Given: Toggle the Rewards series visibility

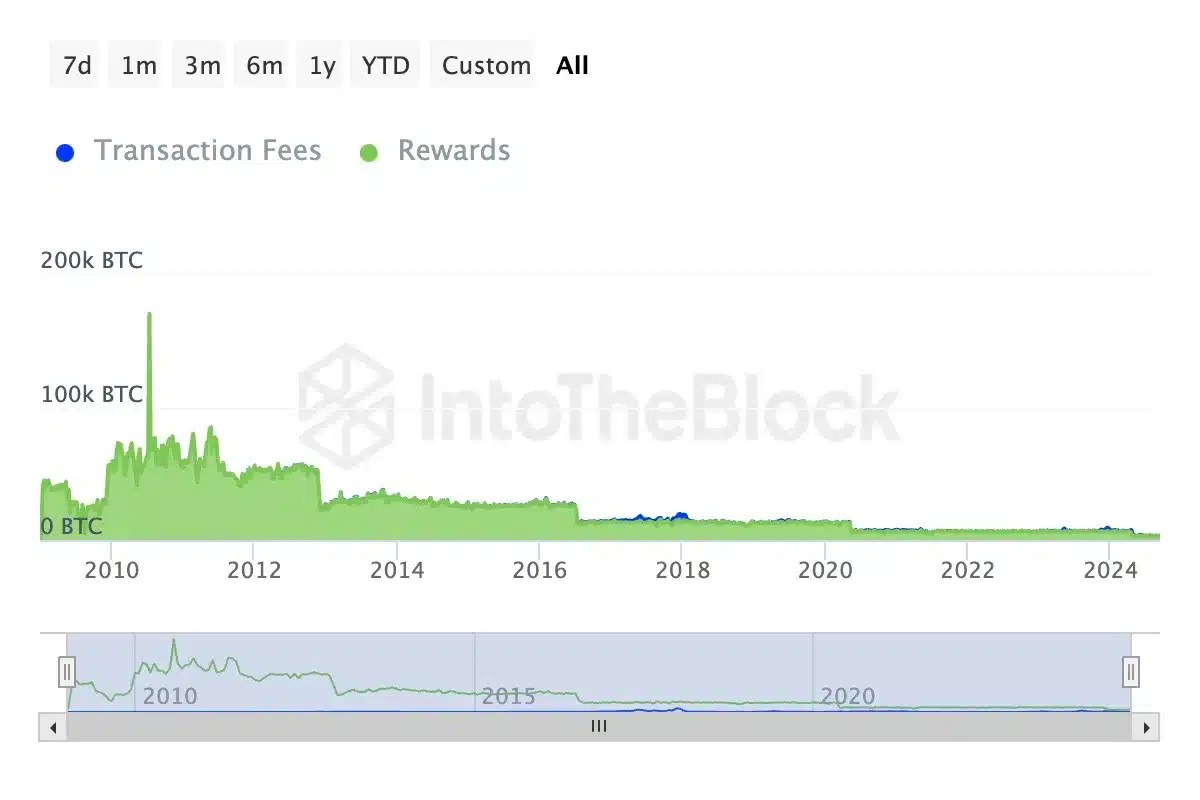Looking at the screenshot, I should pos(454,151).
